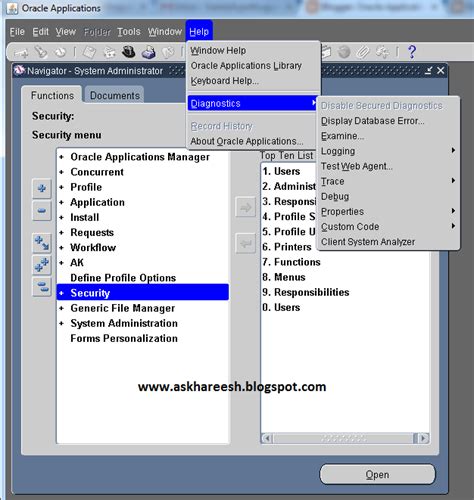Open the Tools menu
The width and height of the screenshot is (474, 500).
[x=129, y=32]
